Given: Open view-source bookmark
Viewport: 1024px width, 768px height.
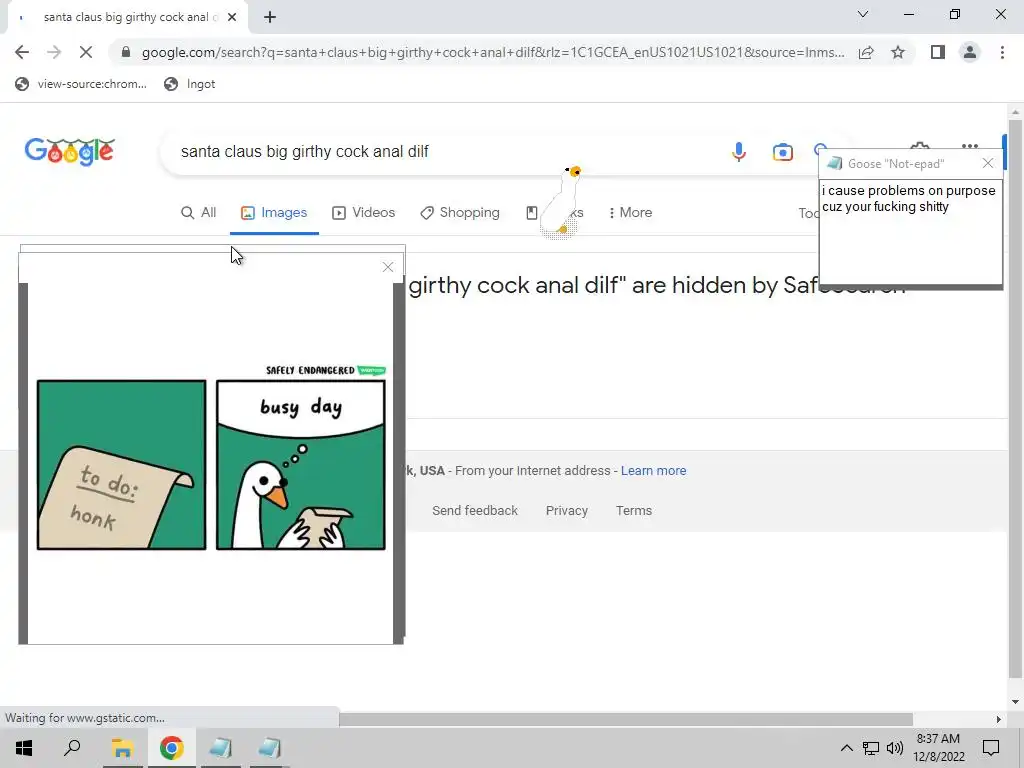Looking at the screenshot, I should pos(81,84).
